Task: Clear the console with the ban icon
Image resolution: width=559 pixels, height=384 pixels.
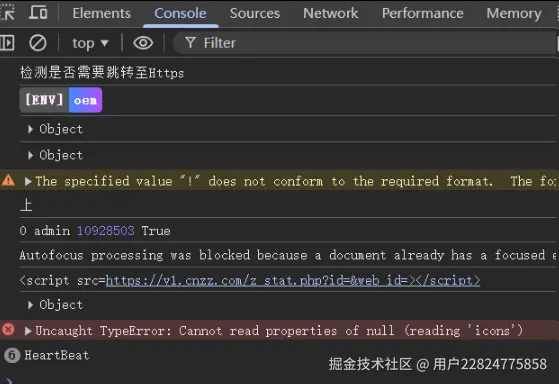Action: (x=37, y=43)
